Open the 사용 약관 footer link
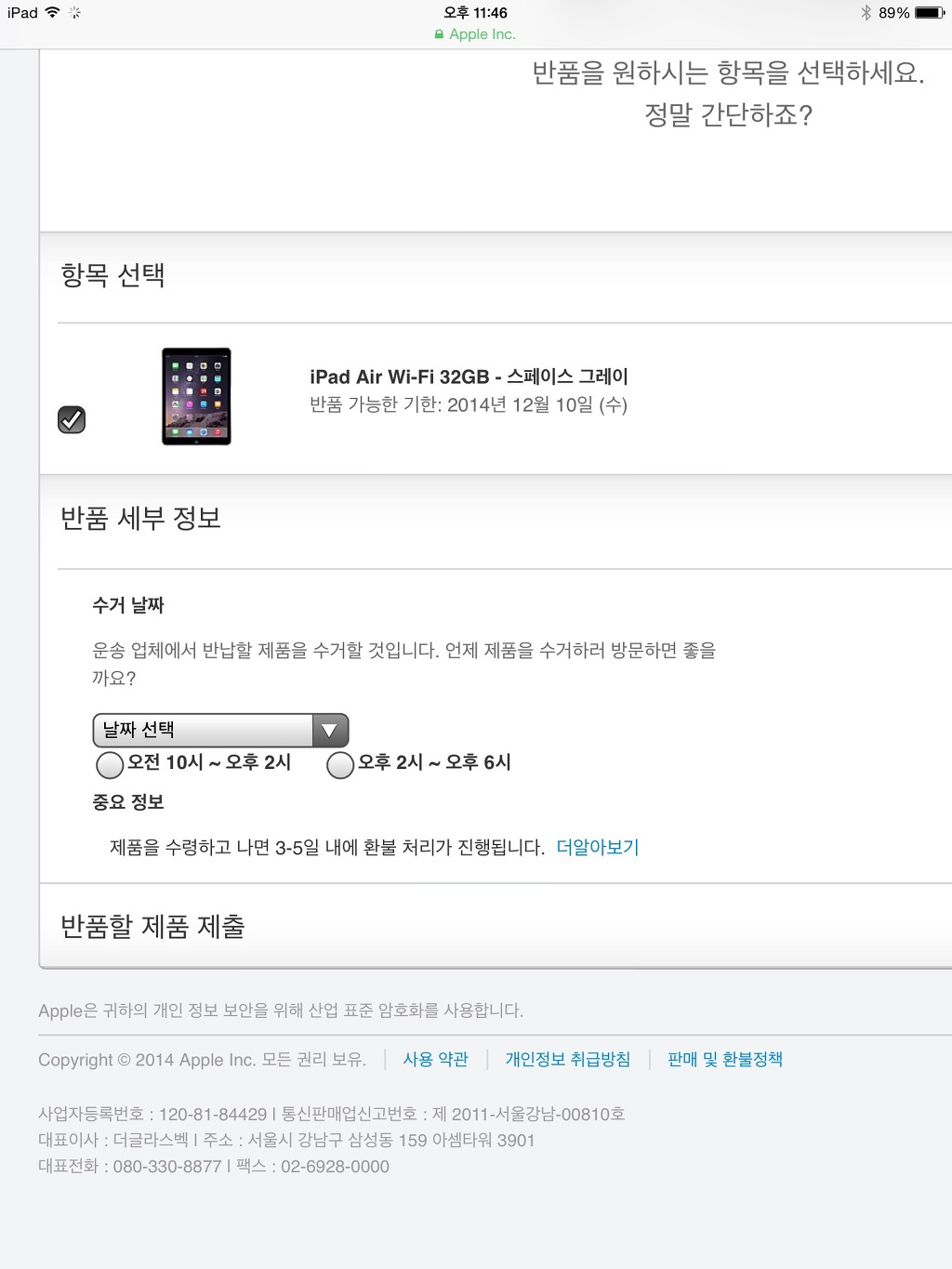The width and height of the screenshot is (952, 1269). 435,1059
